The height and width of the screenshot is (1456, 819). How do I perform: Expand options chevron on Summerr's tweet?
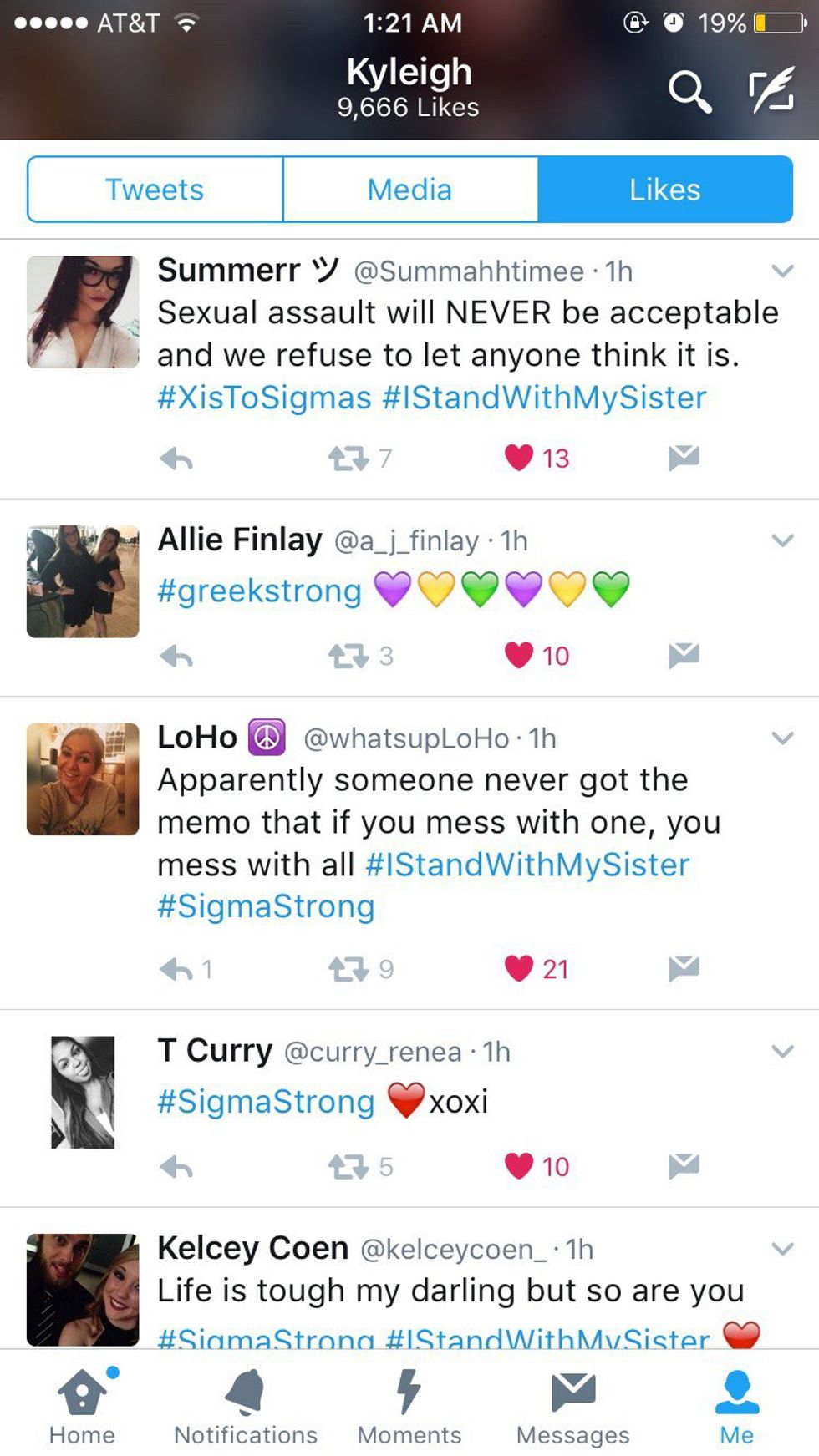tap(782, 271)
